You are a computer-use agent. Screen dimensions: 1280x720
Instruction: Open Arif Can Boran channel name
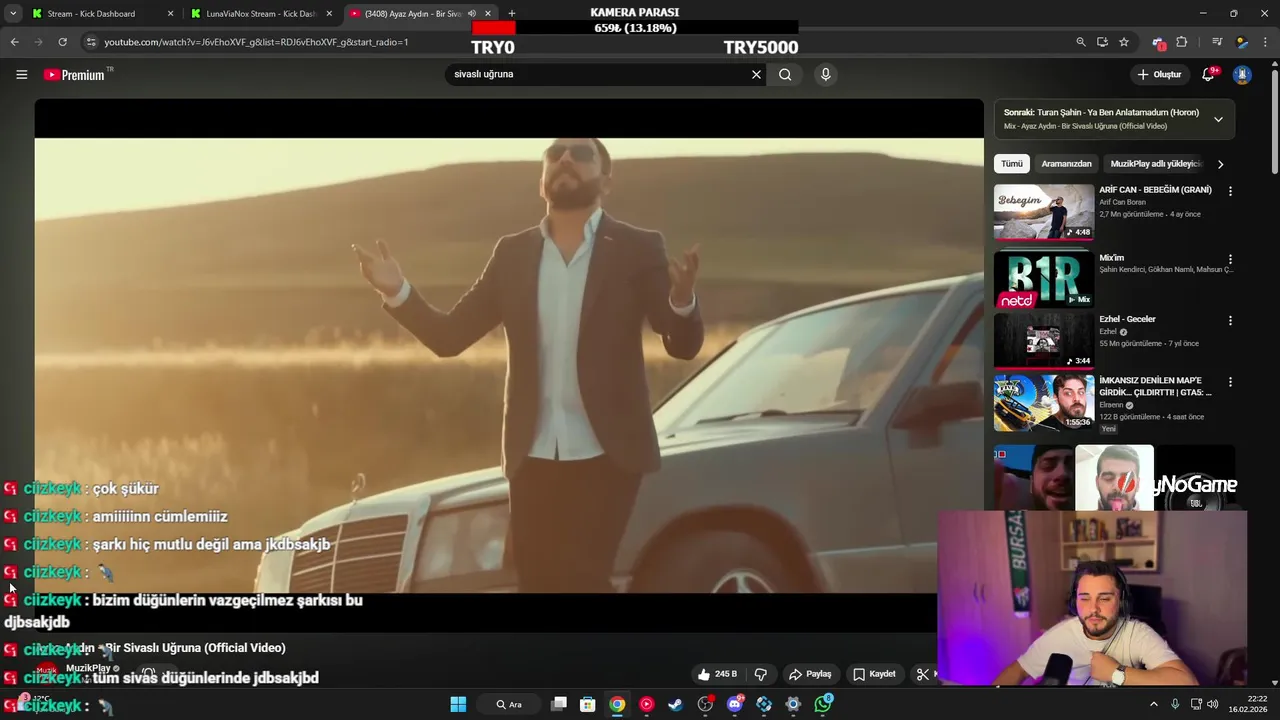tap(1122, 202)
